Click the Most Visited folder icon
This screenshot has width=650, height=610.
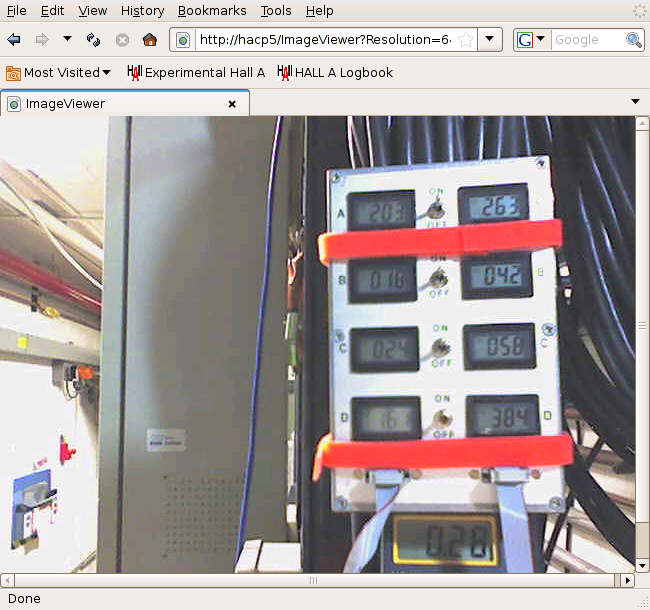pyautogui.click(x=13, y=74)
